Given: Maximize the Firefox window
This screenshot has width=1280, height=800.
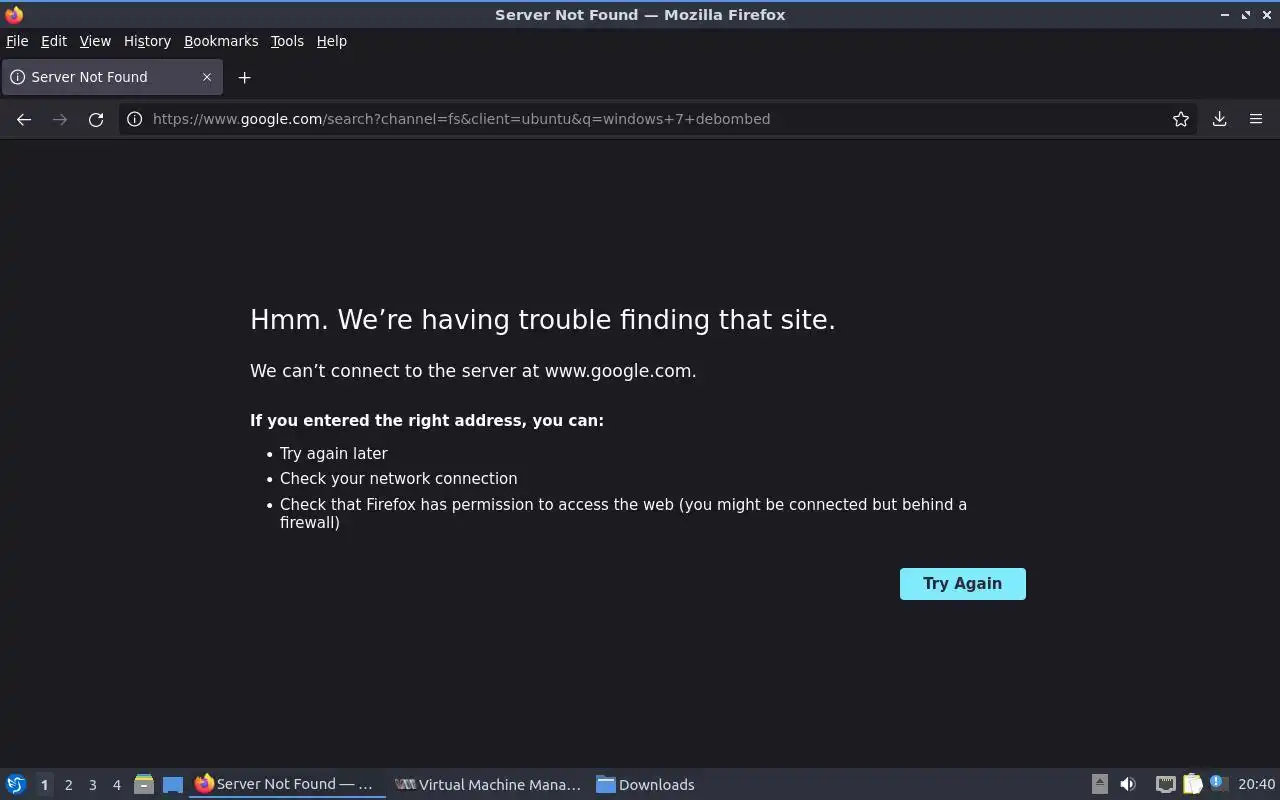Looking at the screenshot, I should pos(1246,15).
